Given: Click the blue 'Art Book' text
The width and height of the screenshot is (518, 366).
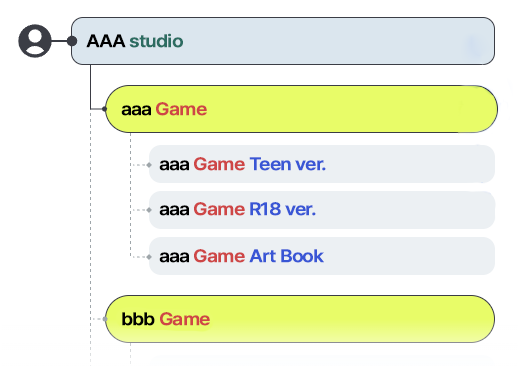Looking at the screenshot, I should (x=287, y=256).
